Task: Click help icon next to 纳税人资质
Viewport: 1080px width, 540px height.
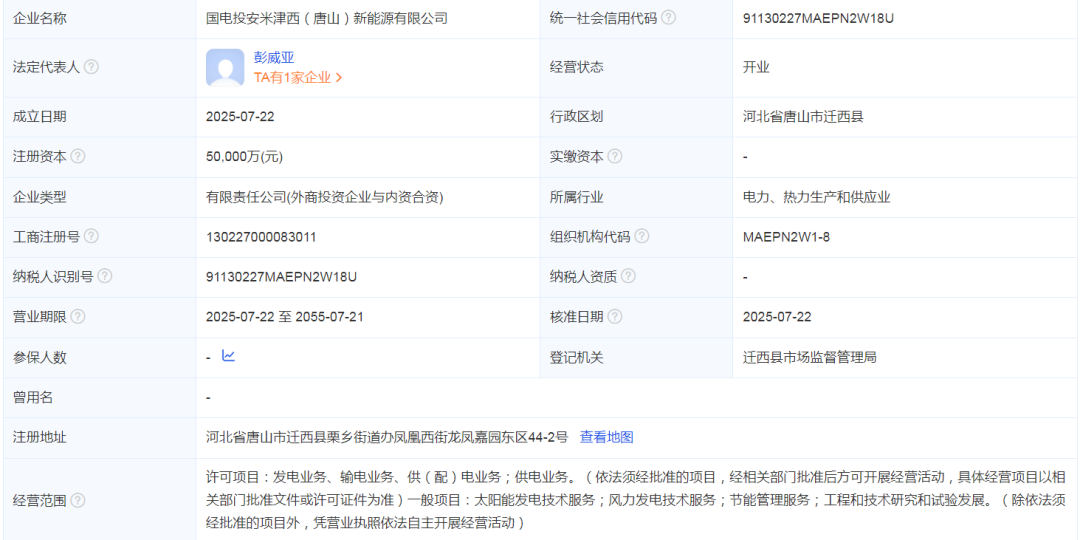Action: click(x=628, y=277)
